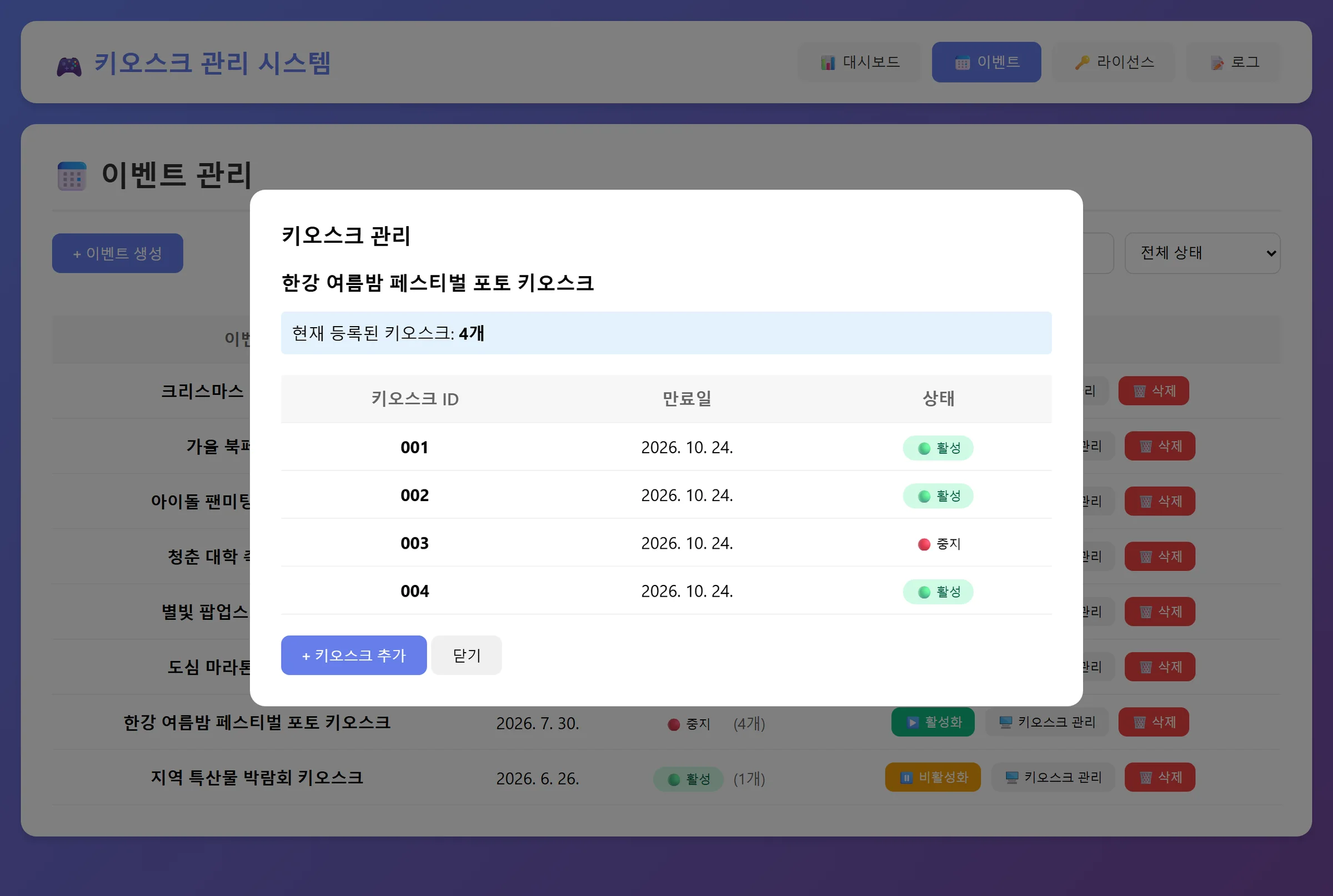Select kiosk ID 004
Viewport: 1333px width, 896px height.
(414, 592)
